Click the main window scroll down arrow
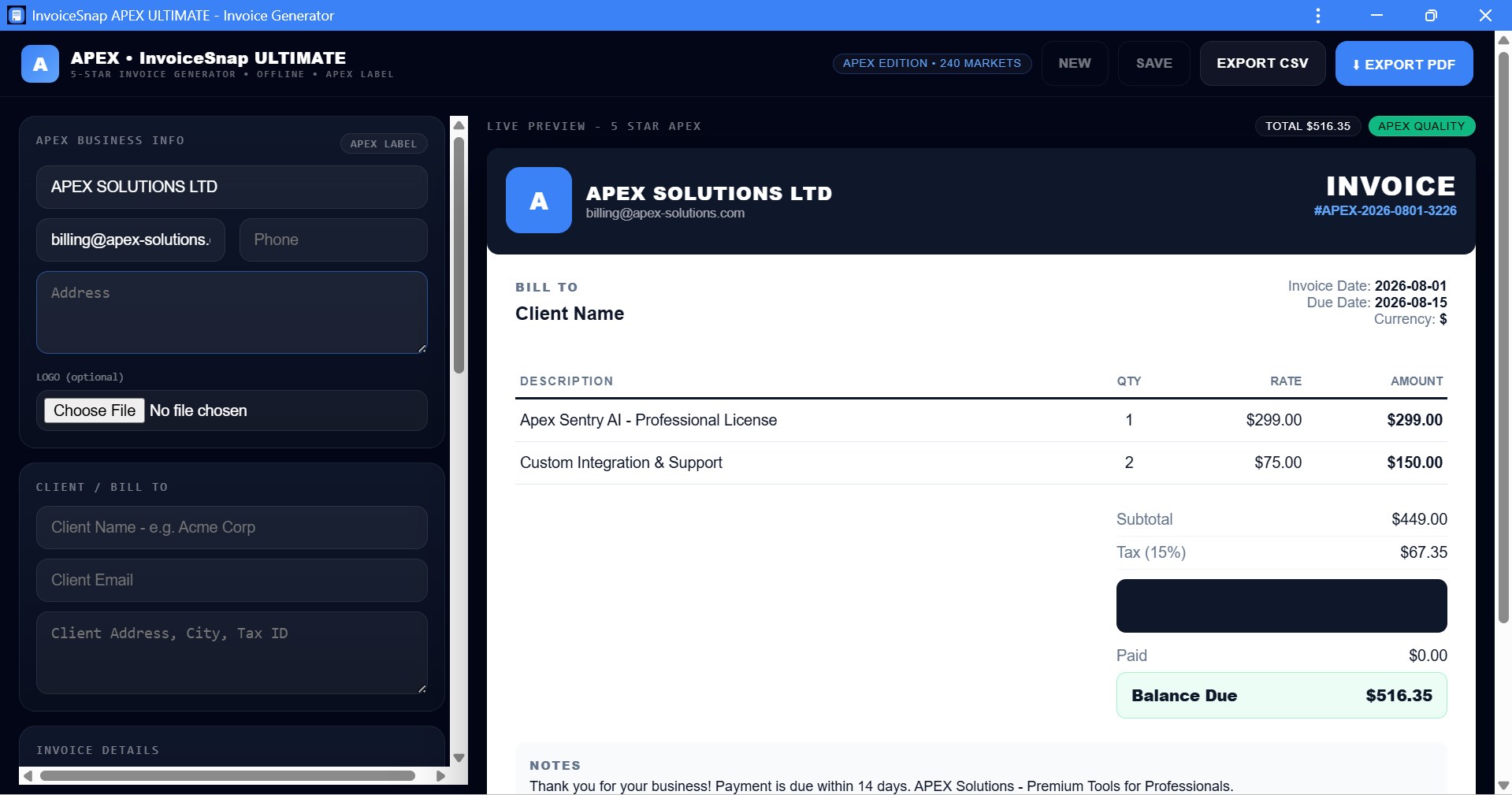The width and height of the screenshot is (1512, 795). 1503,786
